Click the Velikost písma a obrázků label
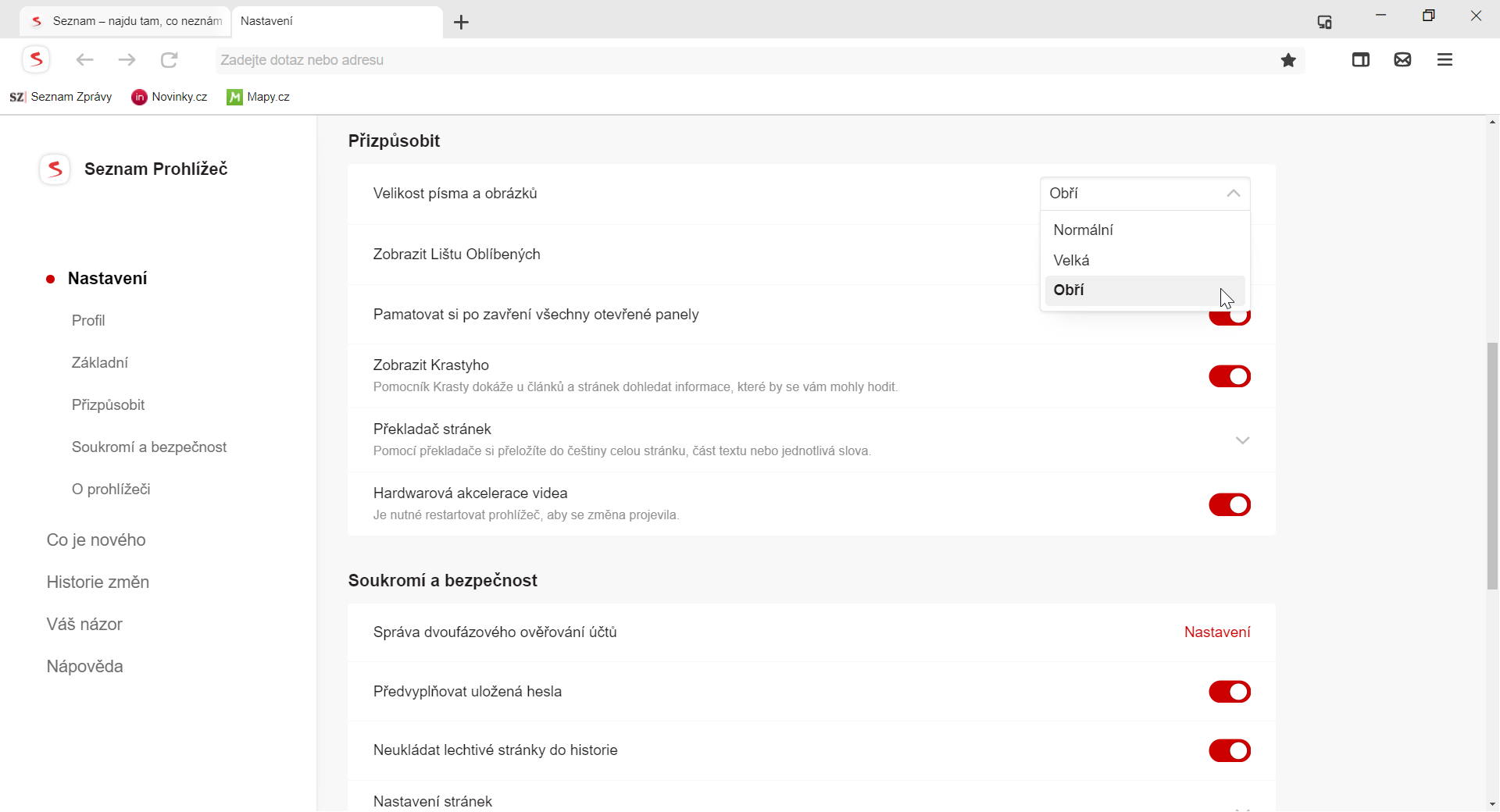Viewport: 1500px width, 812px height. coord(455,194)
